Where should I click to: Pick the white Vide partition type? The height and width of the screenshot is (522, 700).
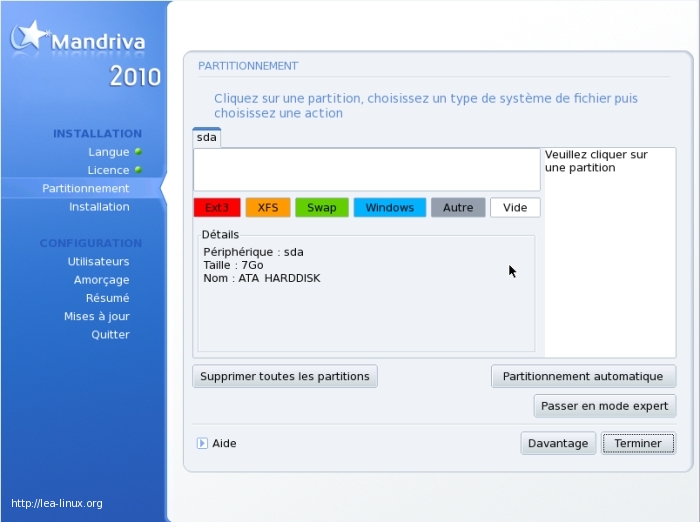click(515, 208)
